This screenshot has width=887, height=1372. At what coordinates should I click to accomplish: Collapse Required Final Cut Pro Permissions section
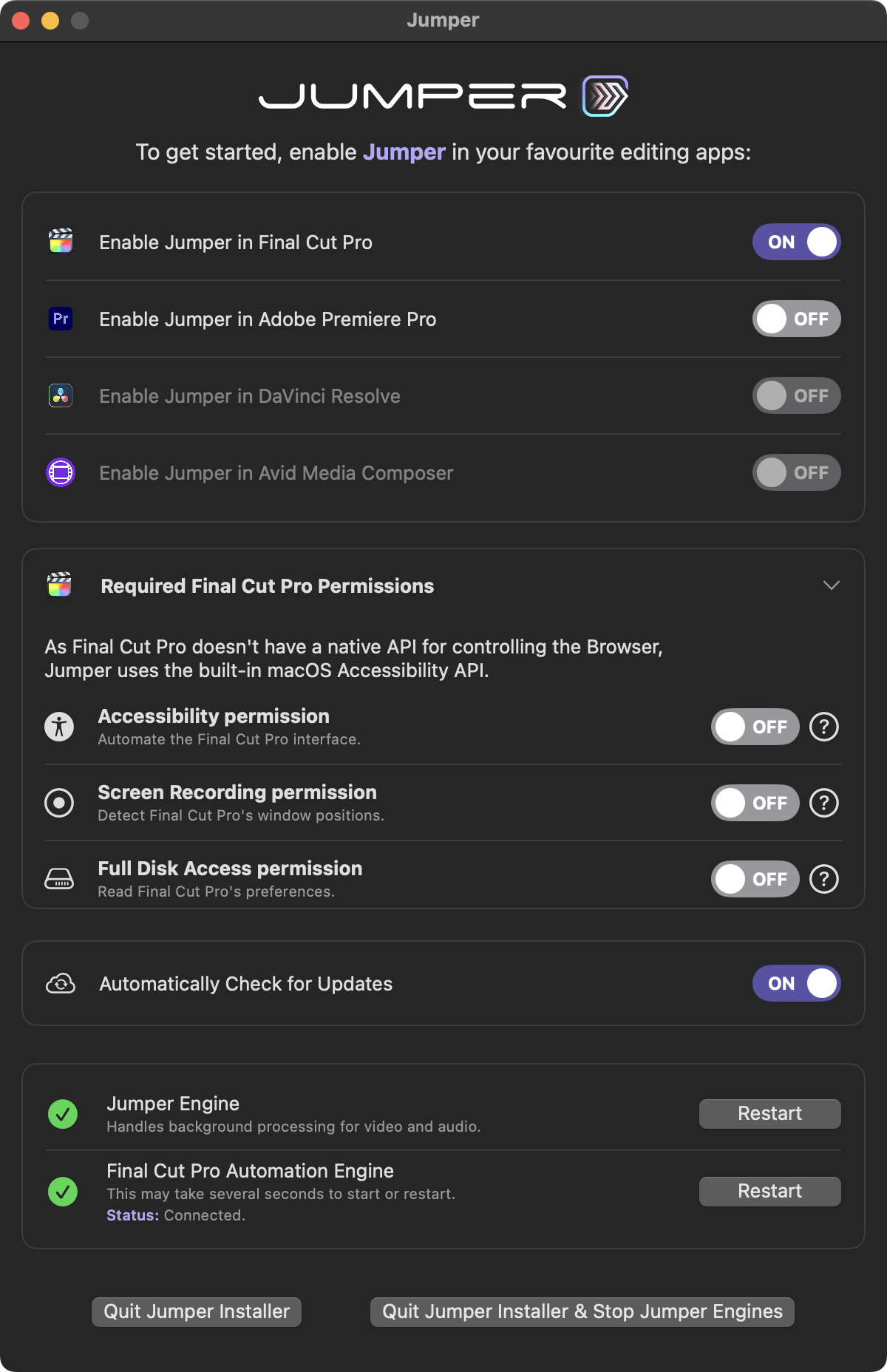click(831, 585)
